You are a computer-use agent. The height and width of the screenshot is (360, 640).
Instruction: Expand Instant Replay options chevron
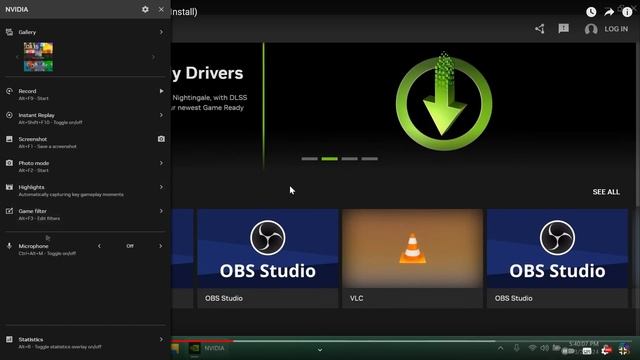[x=161, y=115]
